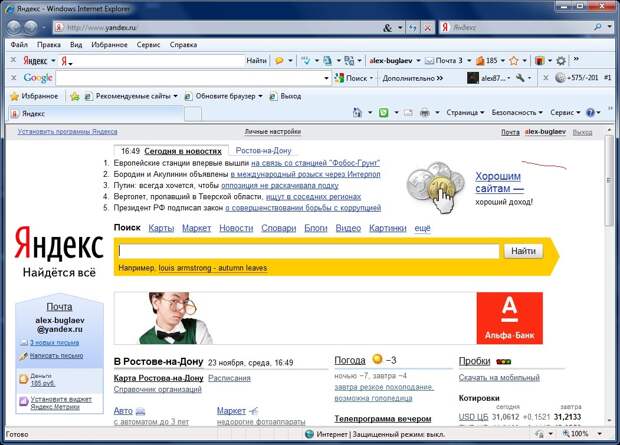This screenshot has height=445, width=620.
Task: Click the address bar with yandex.ru URL
Action: (217, 28)
